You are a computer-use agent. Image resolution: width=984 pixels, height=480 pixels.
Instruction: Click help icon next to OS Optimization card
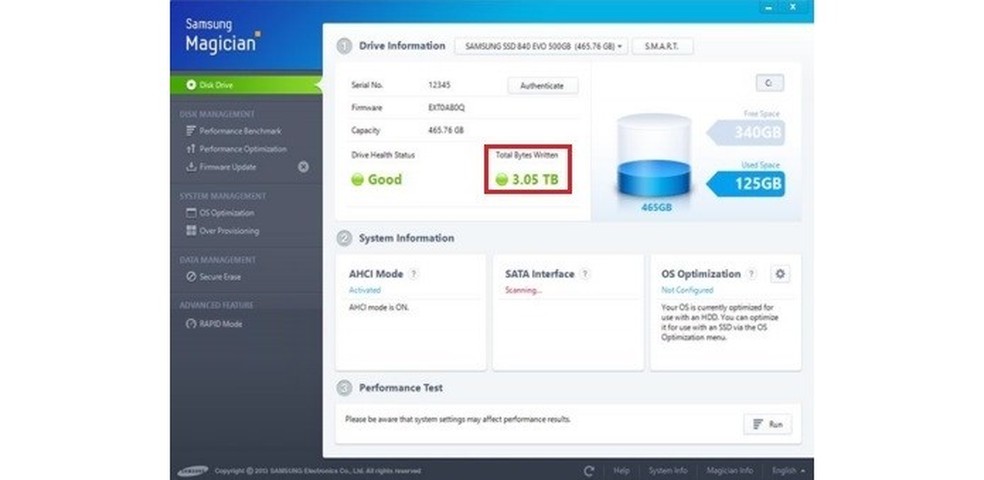(751, 274)
